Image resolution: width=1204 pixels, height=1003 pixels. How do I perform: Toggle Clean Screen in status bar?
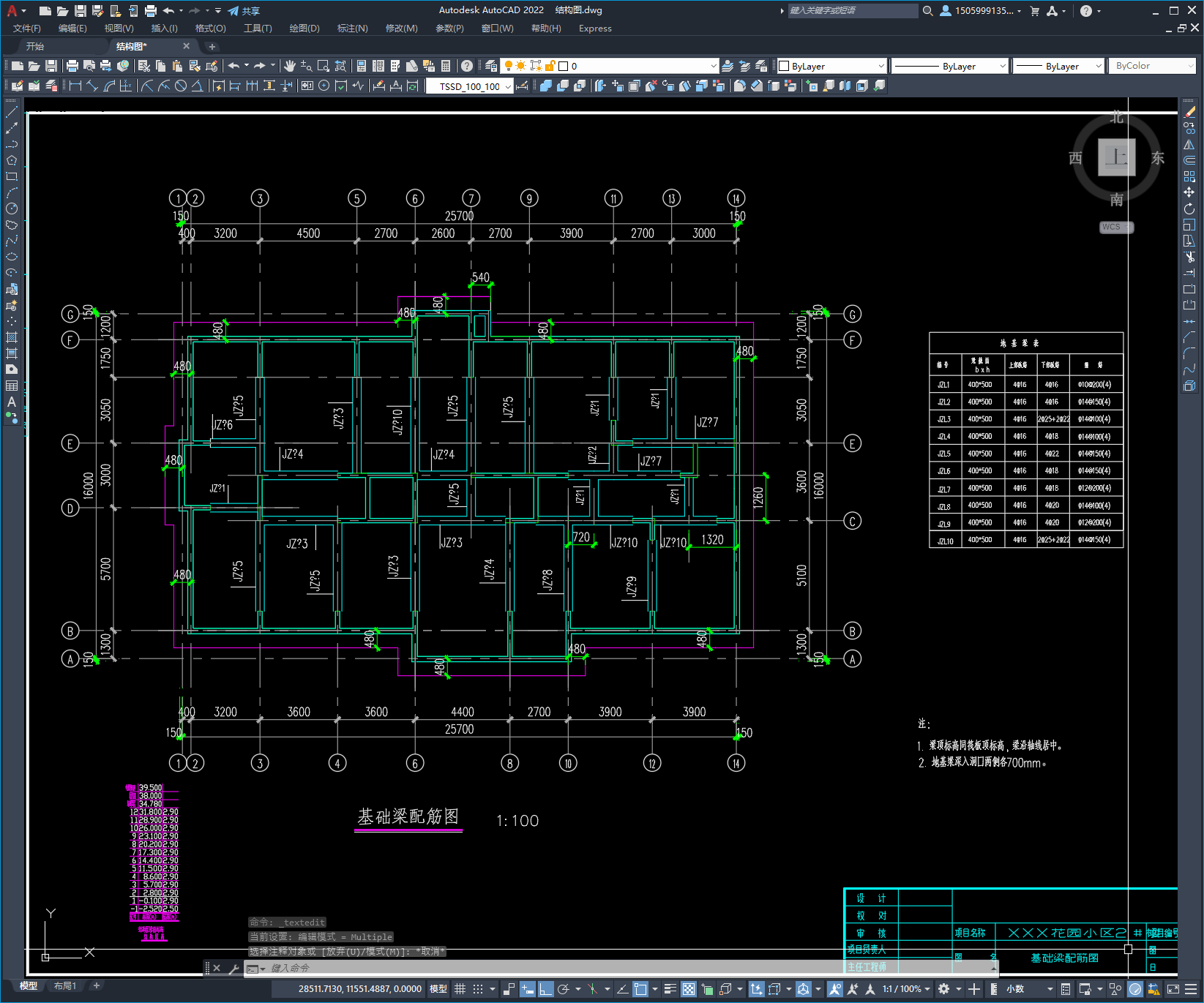(x=1173, y=989)
